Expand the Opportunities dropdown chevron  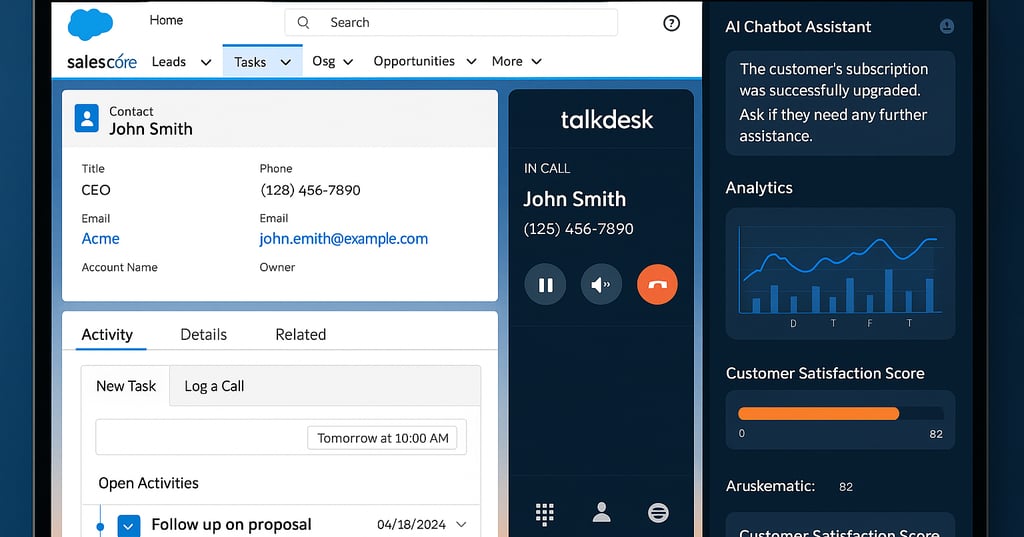(471, 61)
